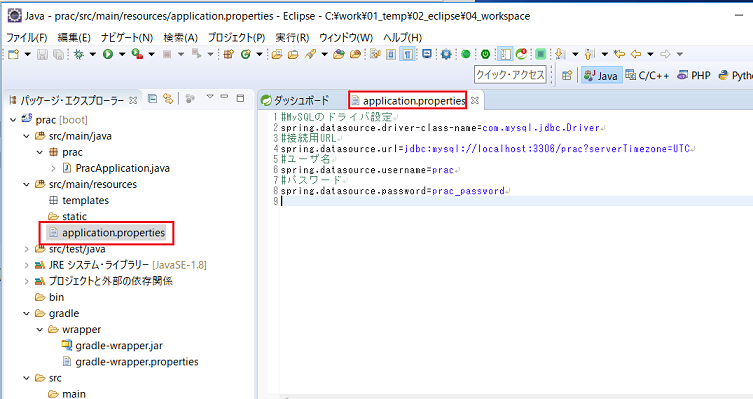The image size is (753, 399).
Task: Switch to the Java perspective
Action: pyautogui.click(x=601, y=75)
